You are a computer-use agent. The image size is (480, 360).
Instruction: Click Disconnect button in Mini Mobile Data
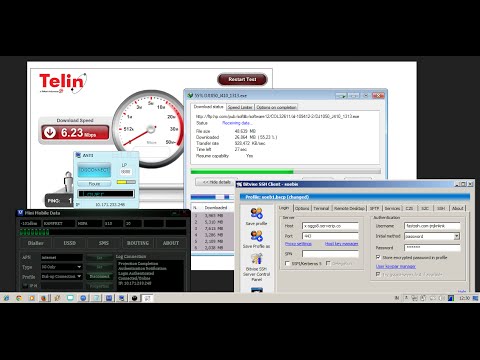99,276
